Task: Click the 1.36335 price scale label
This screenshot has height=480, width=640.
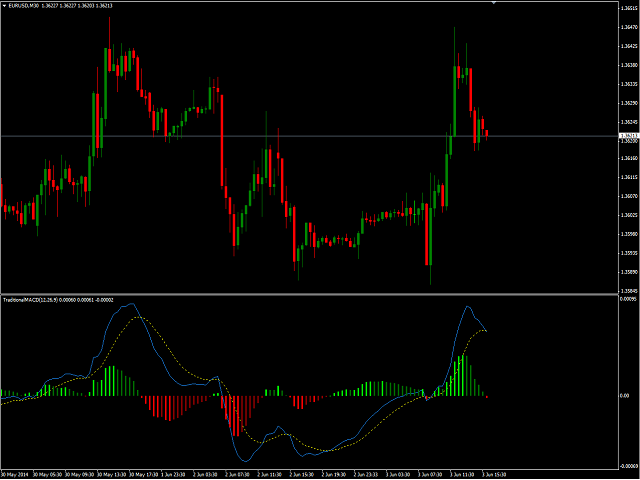Action: (x=629, y=84)
